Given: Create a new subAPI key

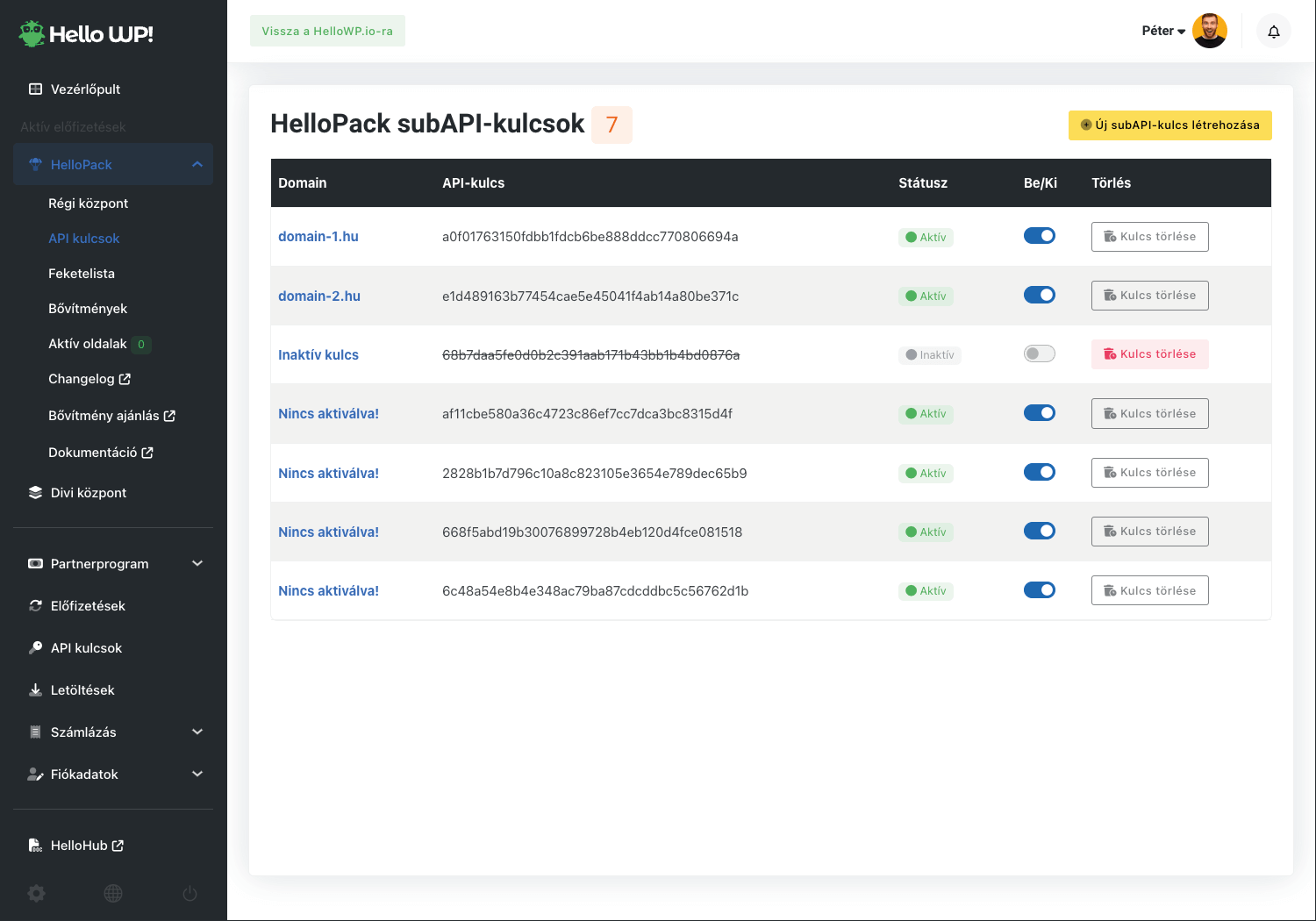Looking at the screenshot, I should pos(1169,125).
